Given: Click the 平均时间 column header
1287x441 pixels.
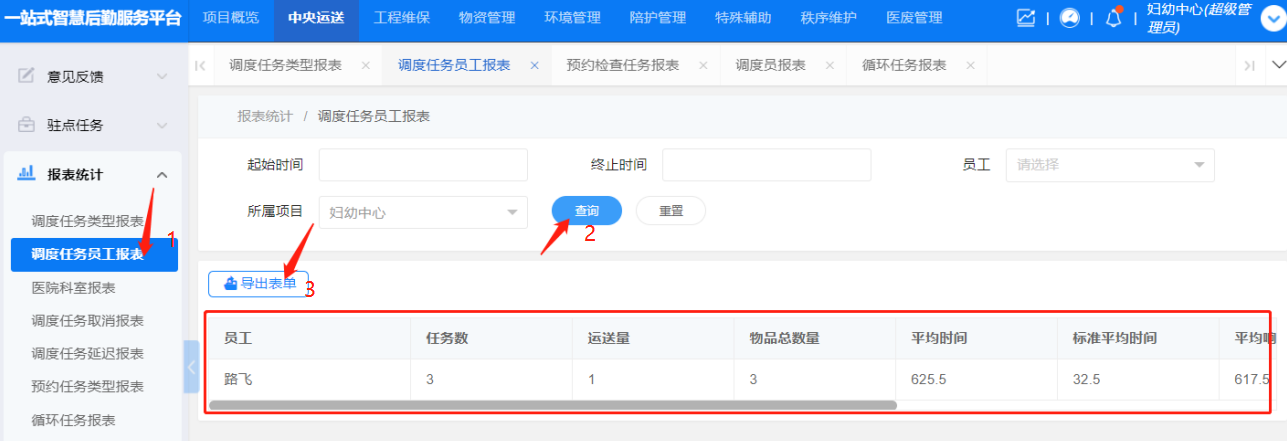Looking at the screenshot, I should [977, 338].
